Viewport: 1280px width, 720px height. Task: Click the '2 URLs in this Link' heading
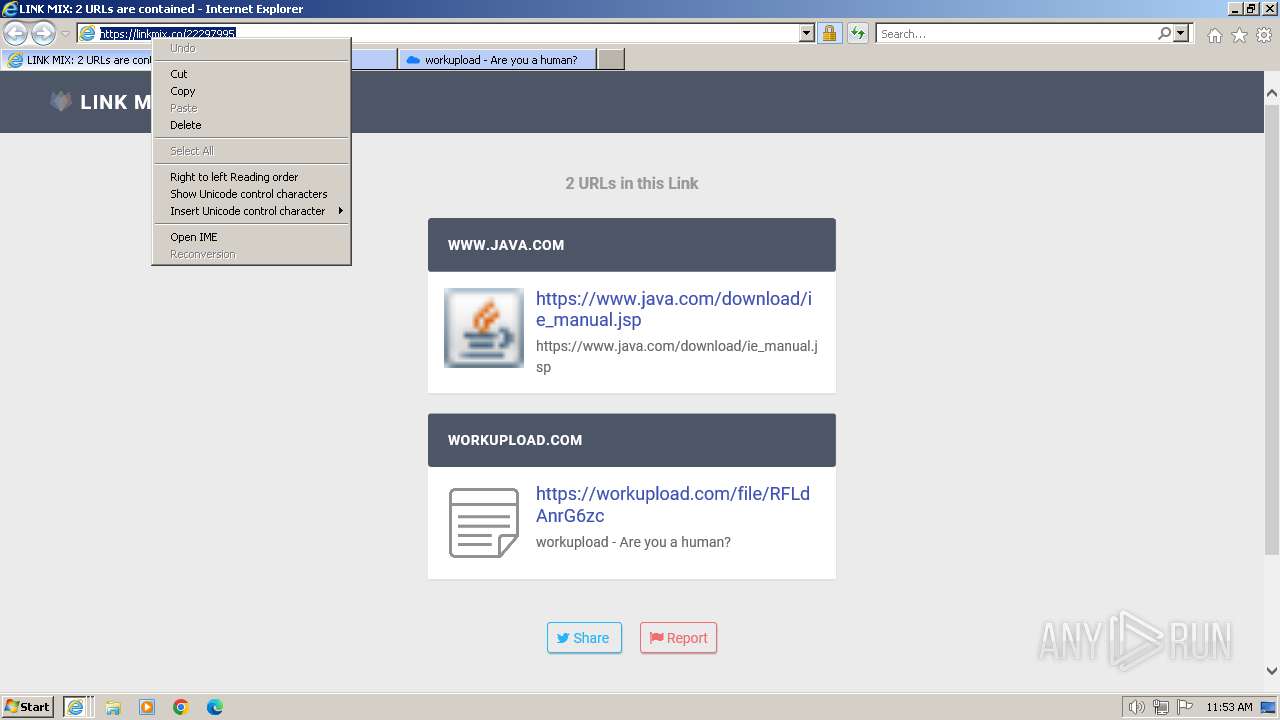[632, 183]
